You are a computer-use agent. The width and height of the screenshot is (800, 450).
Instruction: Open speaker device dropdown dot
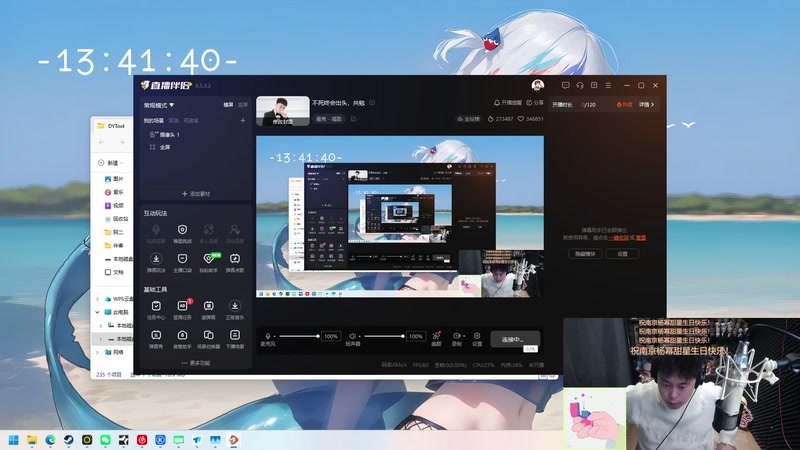click(x=359, y=336)
